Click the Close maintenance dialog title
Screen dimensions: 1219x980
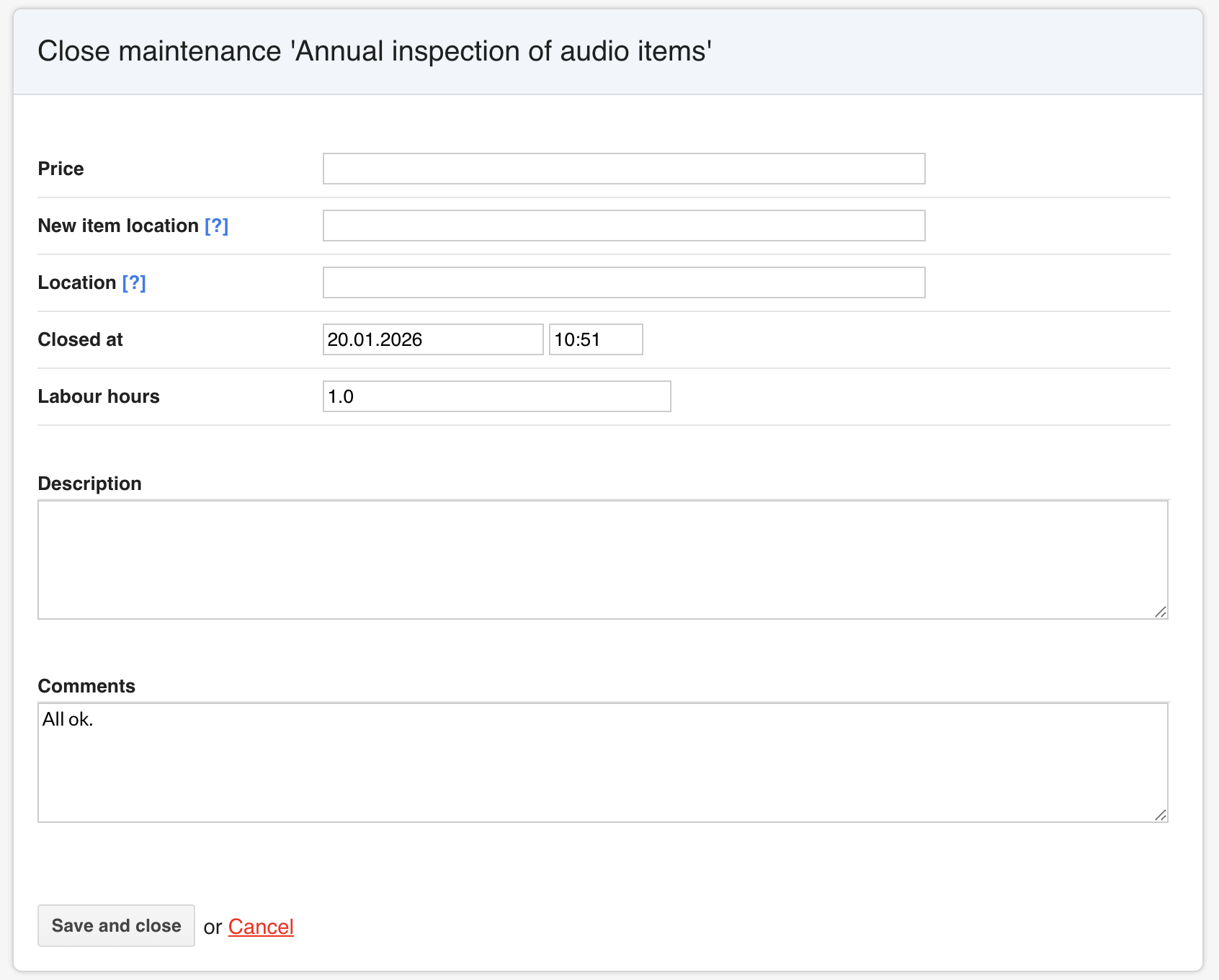pyautogui.click(x=375, y=52)
